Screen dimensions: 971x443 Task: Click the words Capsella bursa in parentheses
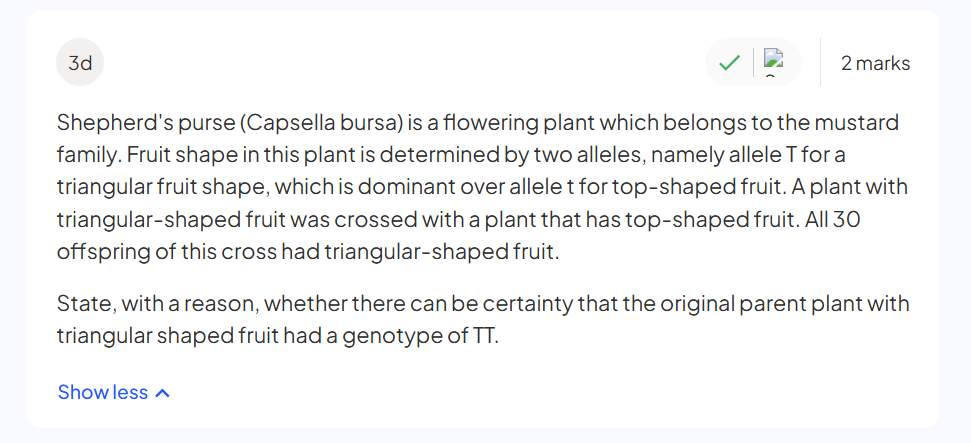321,123
